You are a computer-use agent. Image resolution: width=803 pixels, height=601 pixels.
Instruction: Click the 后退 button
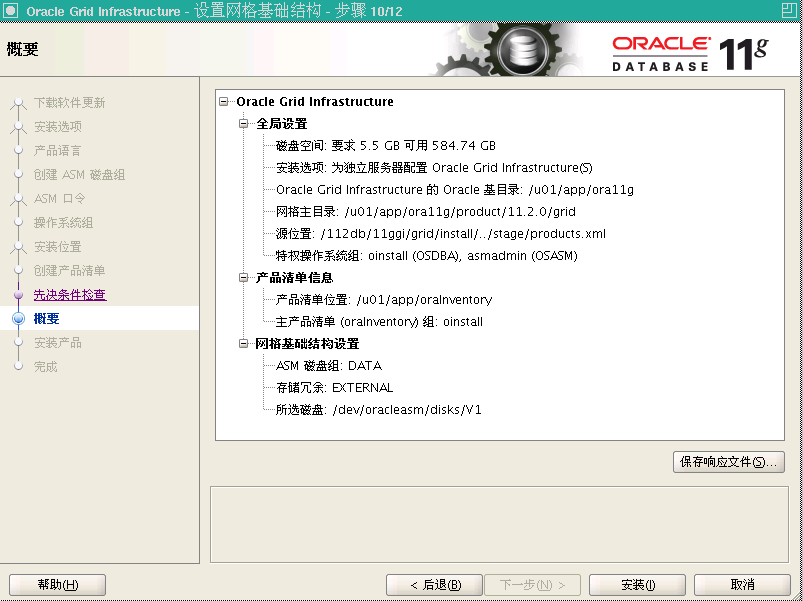(433, 584)
